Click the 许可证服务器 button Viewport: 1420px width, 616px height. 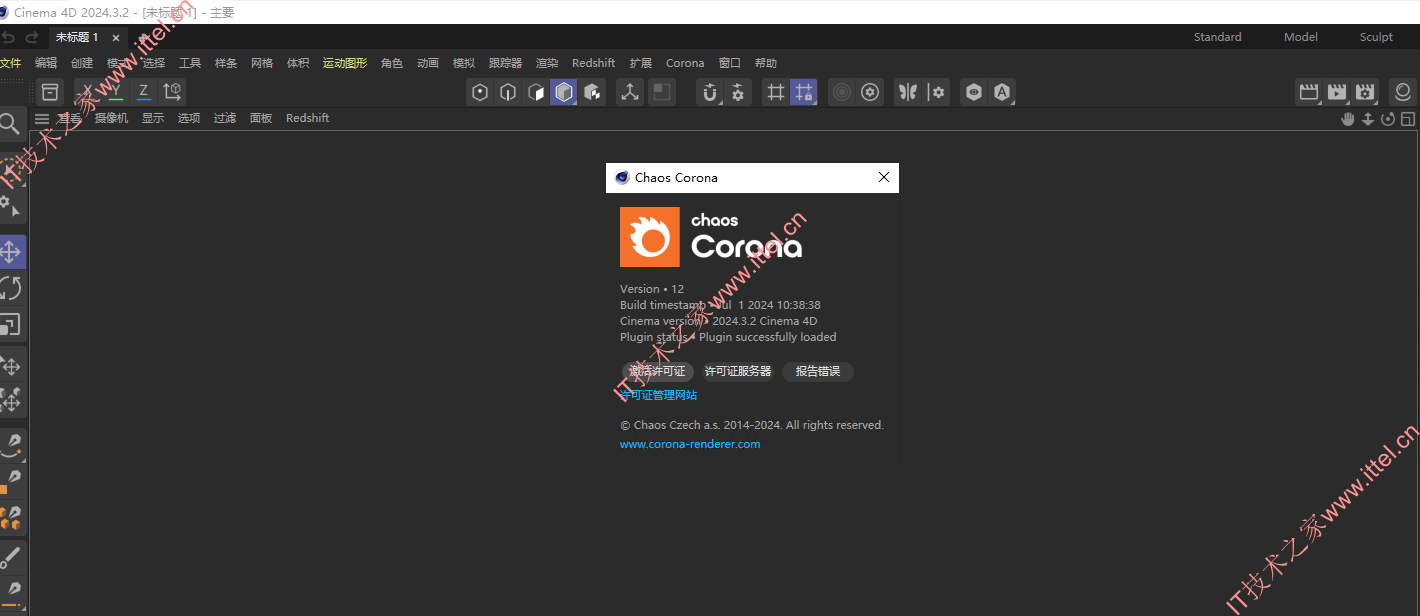tap(738, 371)
